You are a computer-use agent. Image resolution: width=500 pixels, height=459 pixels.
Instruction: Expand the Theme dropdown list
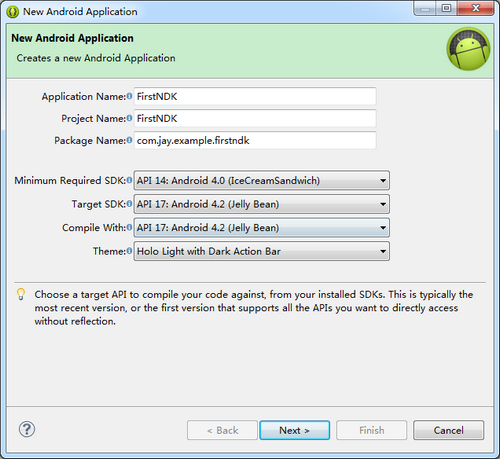pyautogui.click(x=262, y=251)
